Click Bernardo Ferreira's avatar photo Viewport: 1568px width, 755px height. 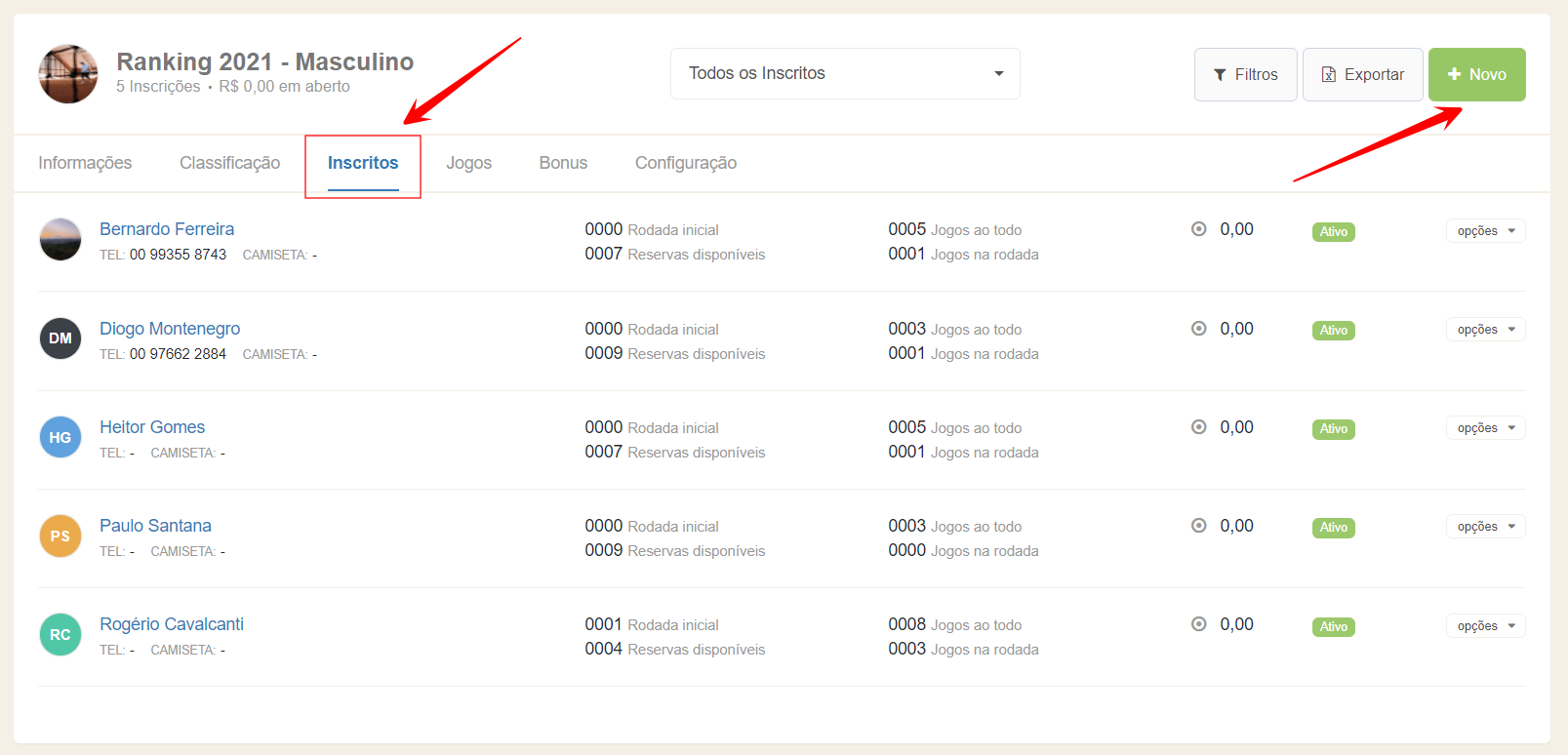point(60,240)
